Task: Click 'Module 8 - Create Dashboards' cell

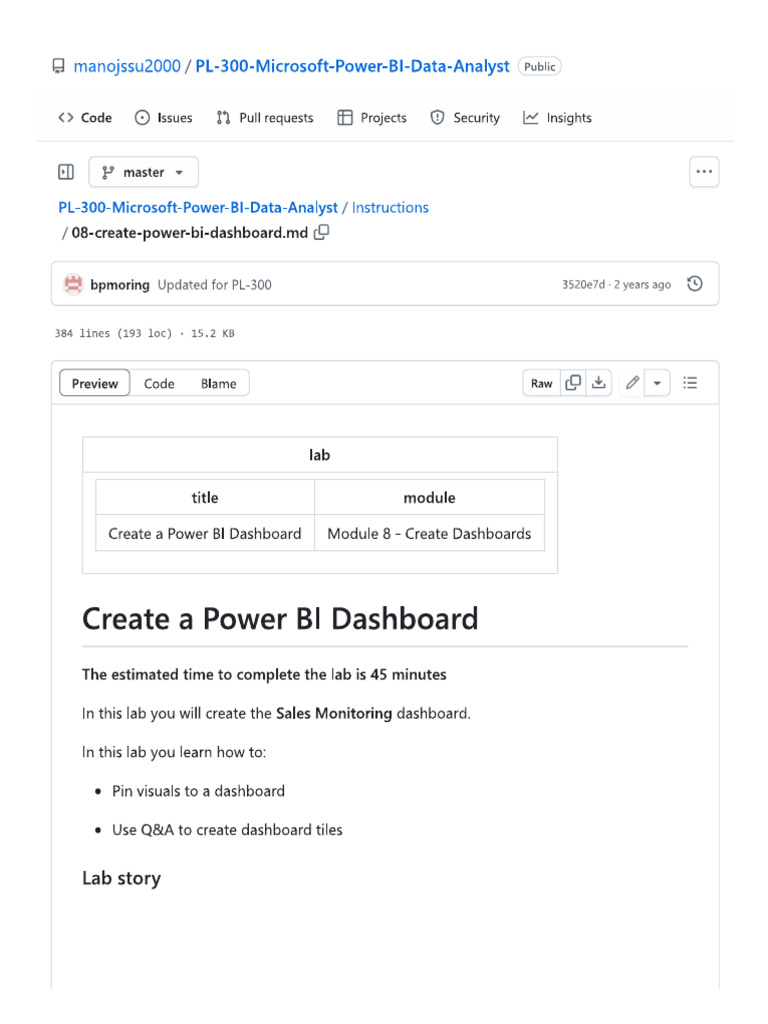Action: 429,534
